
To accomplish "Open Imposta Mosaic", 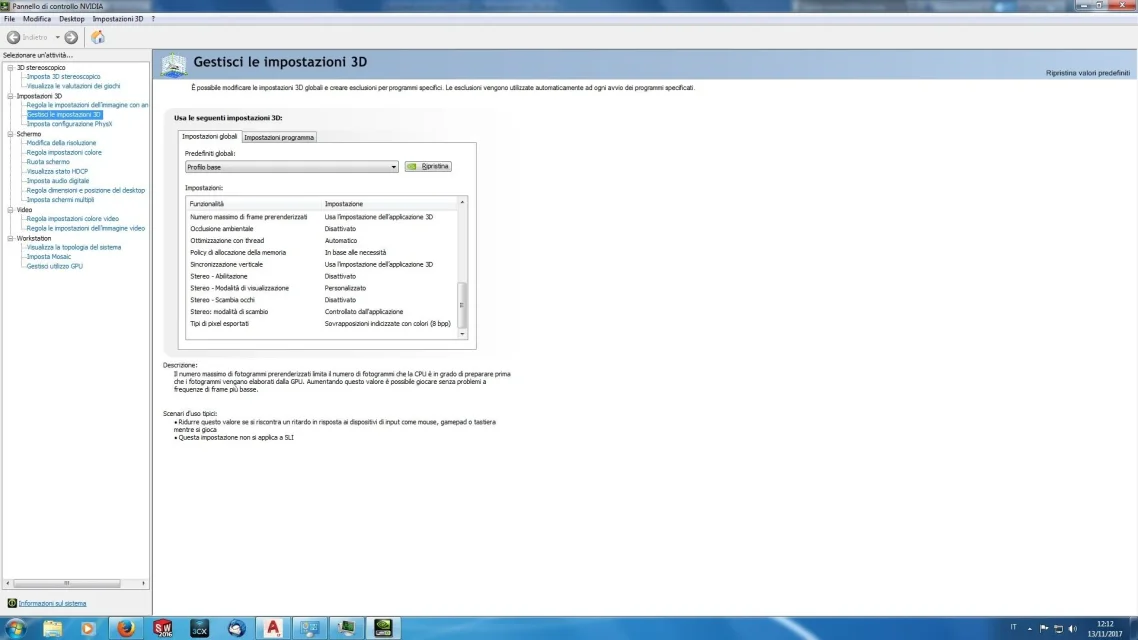I will click(x=49, y=256).
